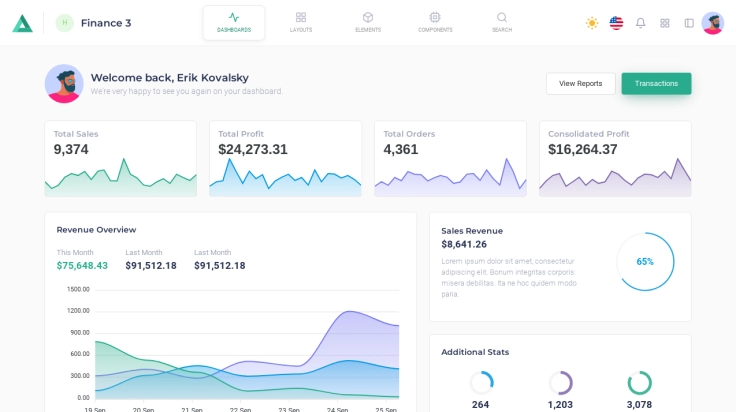
Task: Switch to the Dashboards tab
Action: tap(234, 22)
